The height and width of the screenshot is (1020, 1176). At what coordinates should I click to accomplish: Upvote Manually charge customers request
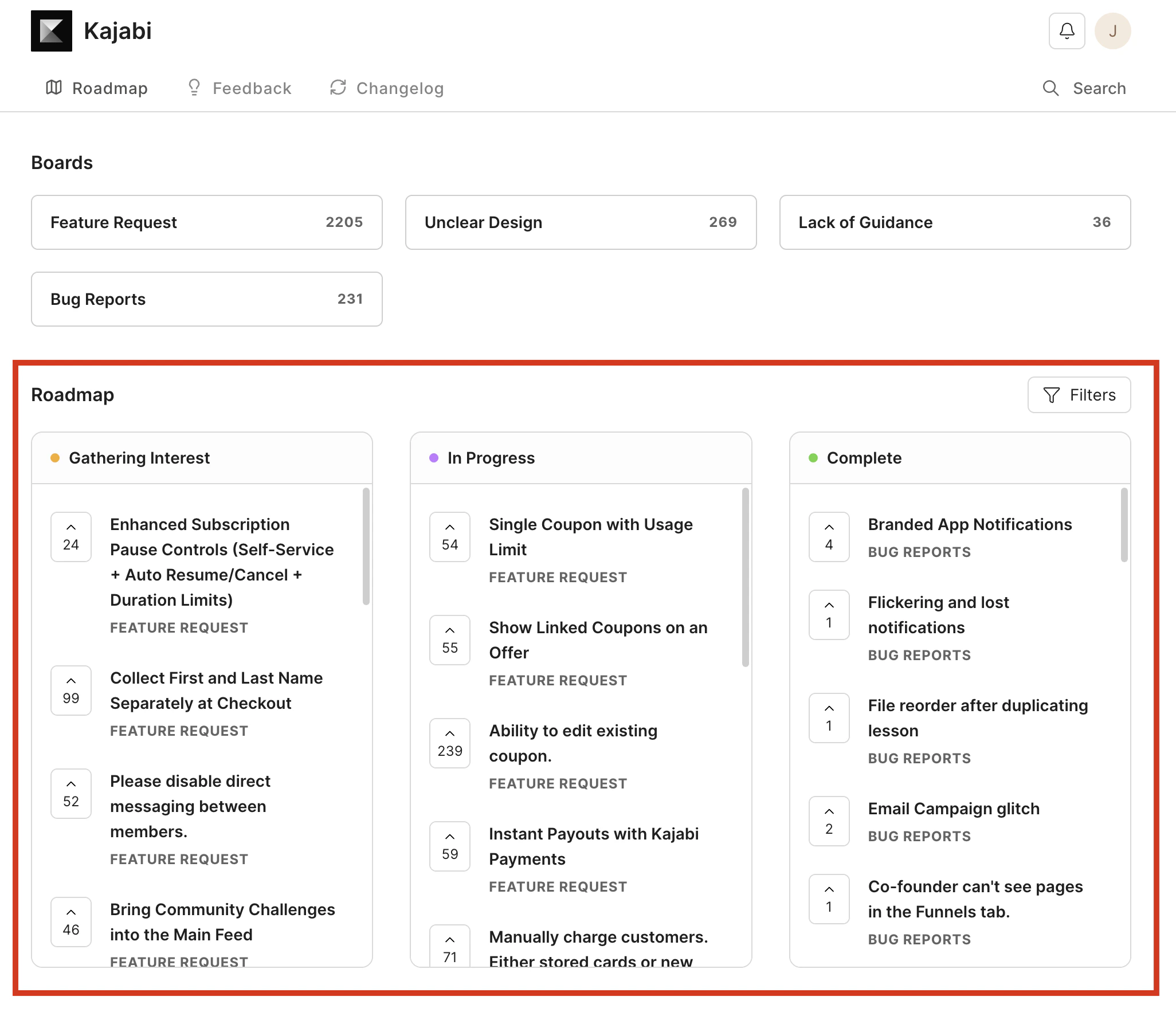(x=450, y=946)
